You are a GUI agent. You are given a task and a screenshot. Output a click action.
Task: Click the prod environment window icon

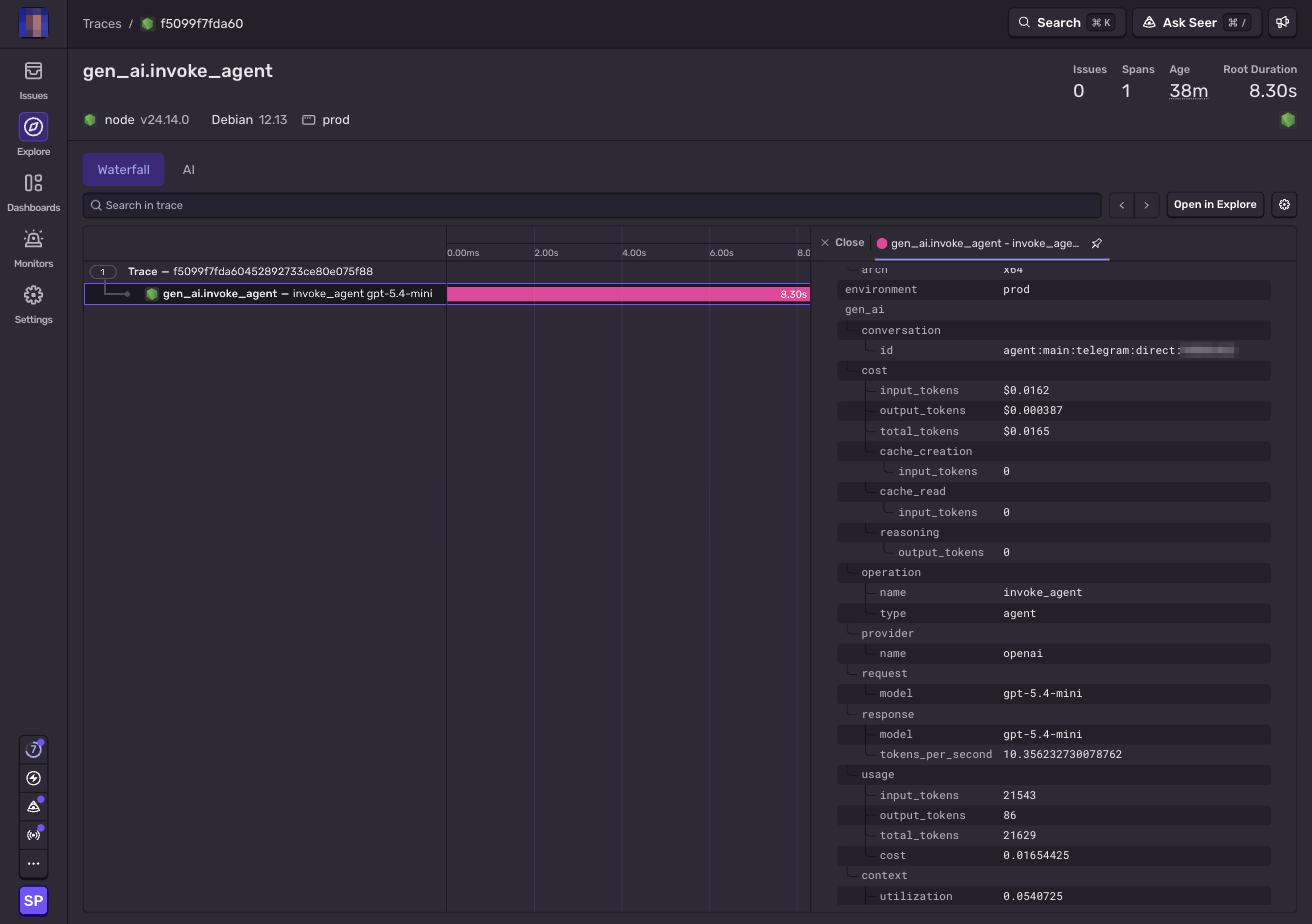pyautogui.click(x=309, y=120)
